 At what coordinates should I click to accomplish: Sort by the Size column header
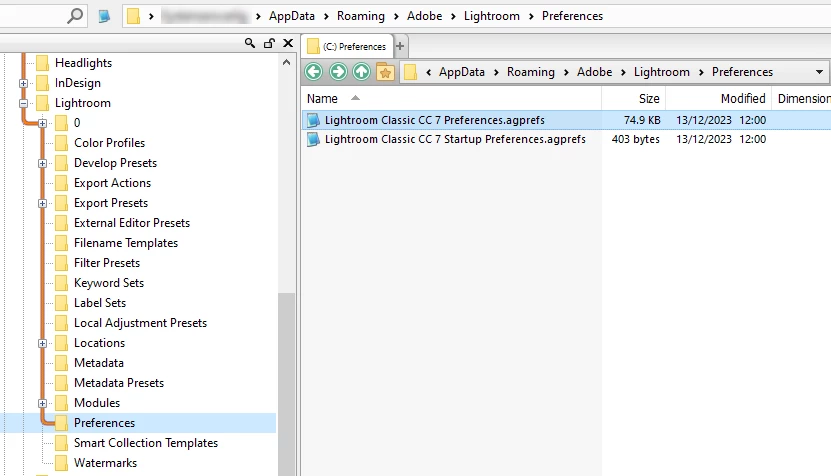633,99
